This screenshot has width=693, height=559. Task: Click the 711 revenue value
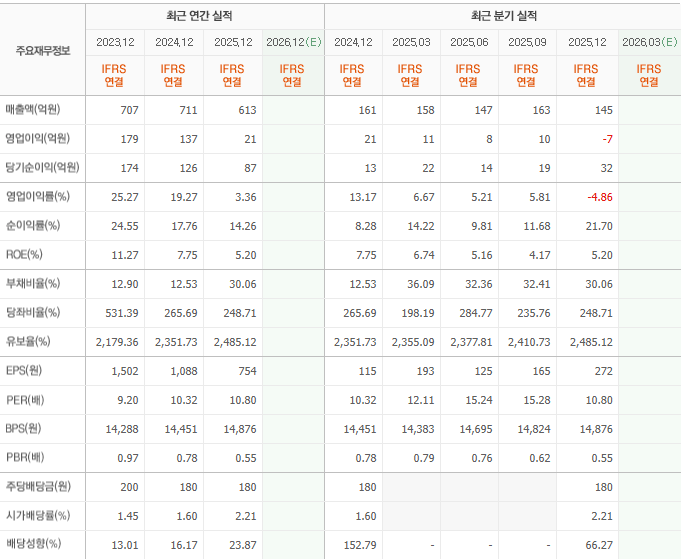(188, 110)
